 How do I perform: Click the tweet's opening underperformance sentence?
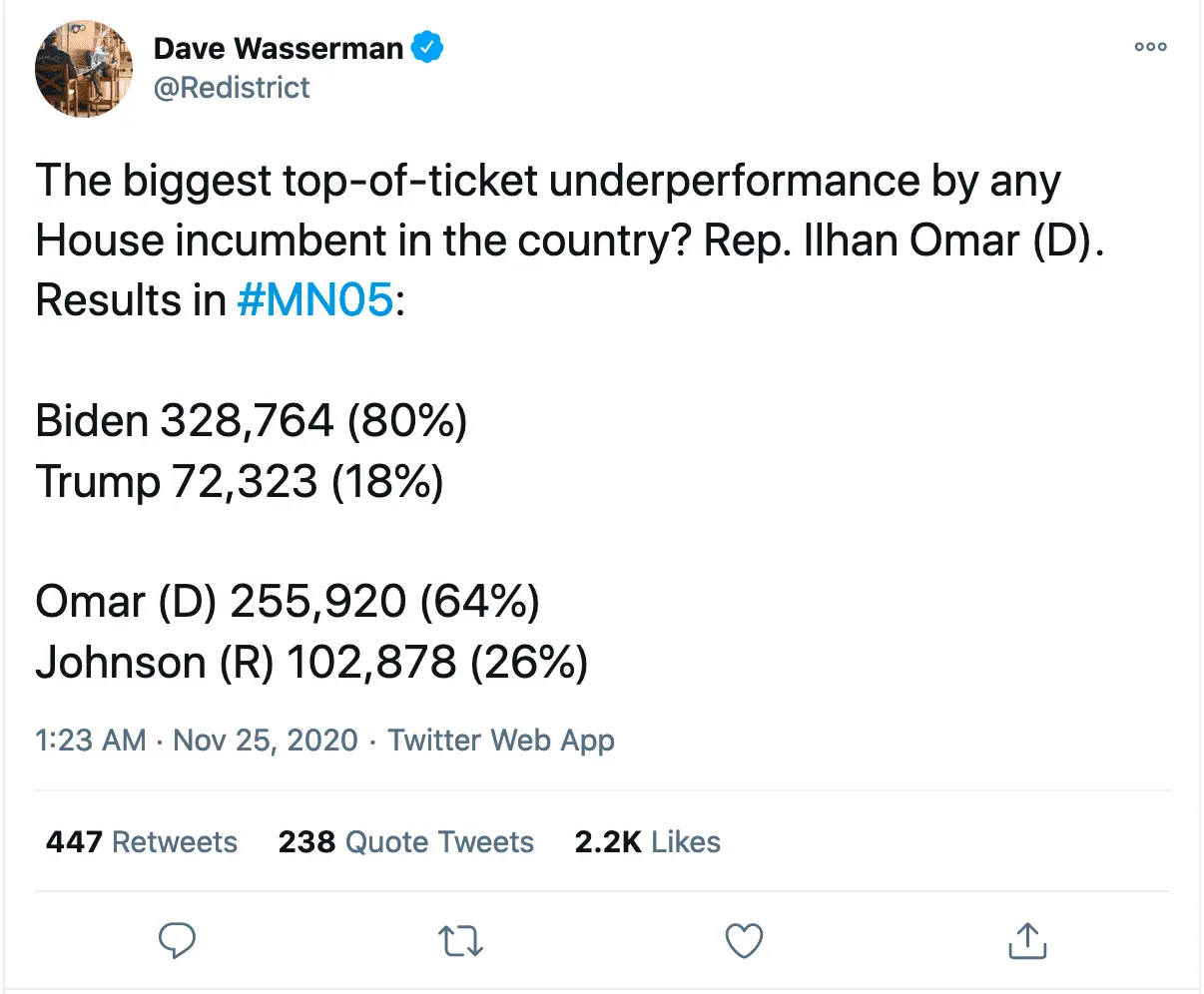547,181
